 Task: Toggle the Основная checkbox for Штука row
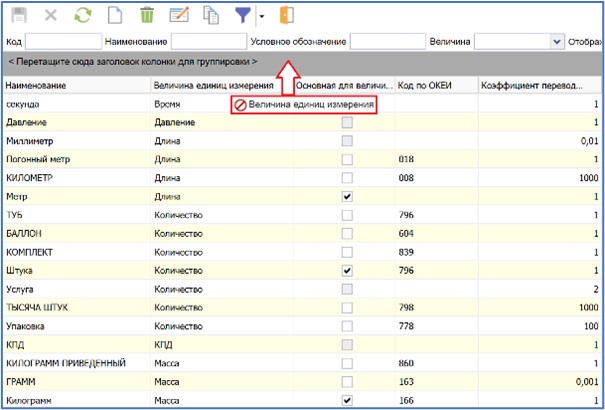[347, 271]
